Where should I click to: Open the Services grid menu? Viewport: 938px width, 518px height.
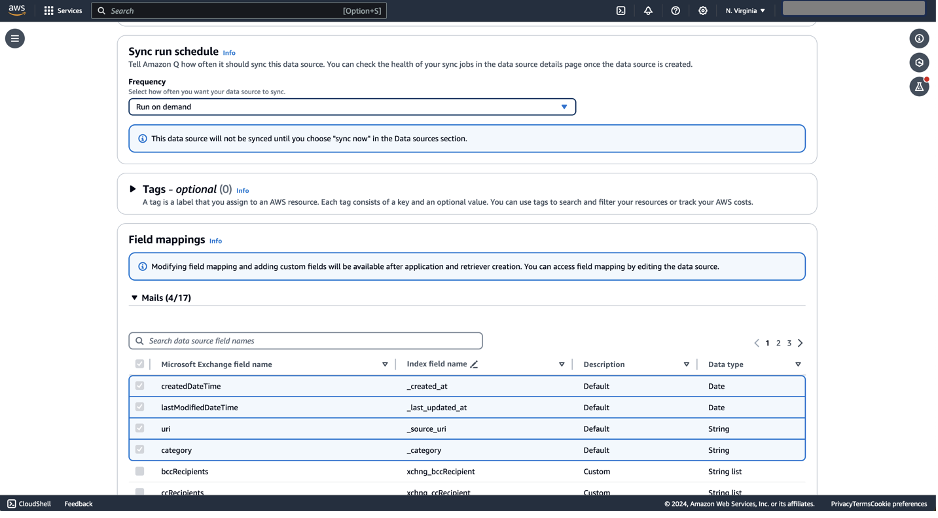63,11
